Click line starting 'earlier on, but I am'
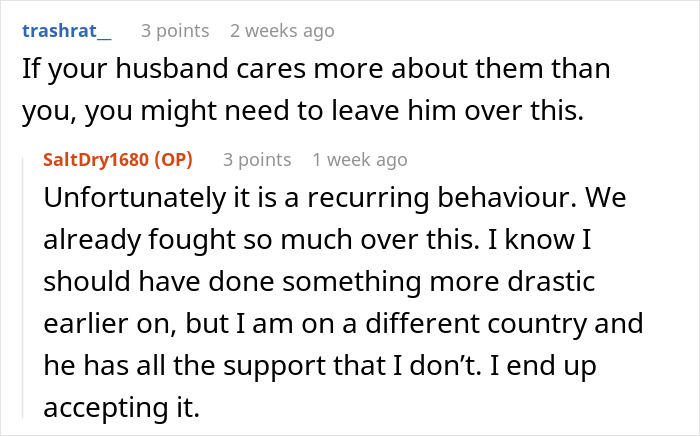This screenshot has height=436, width=700. [343, 324]
